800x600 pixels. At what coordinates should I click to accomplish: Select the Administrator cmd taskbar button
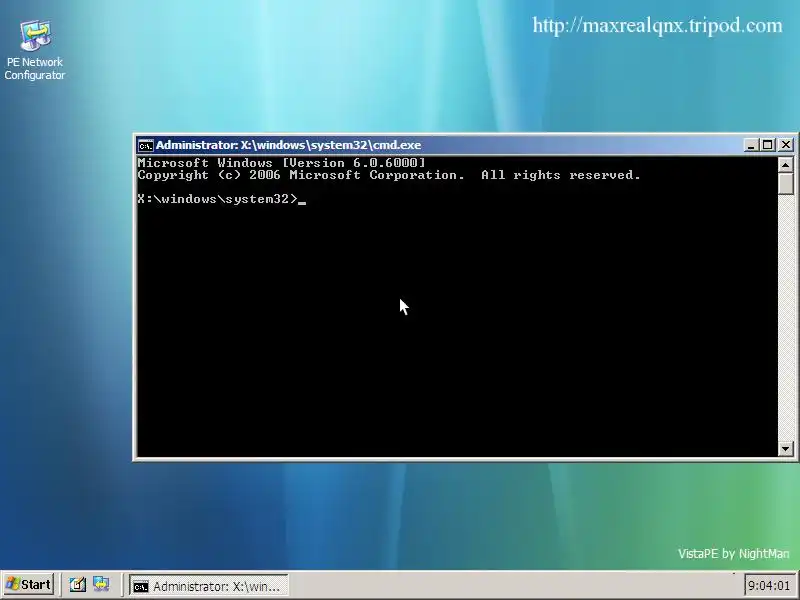[208, 586]
